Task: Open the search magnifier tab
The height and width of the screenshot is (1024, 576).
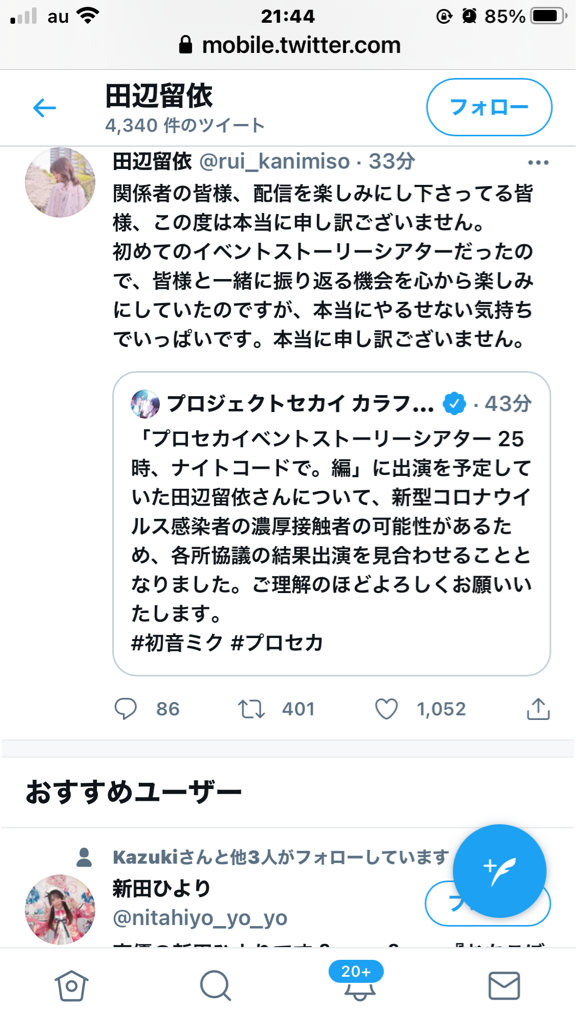Action: point(216,985)
